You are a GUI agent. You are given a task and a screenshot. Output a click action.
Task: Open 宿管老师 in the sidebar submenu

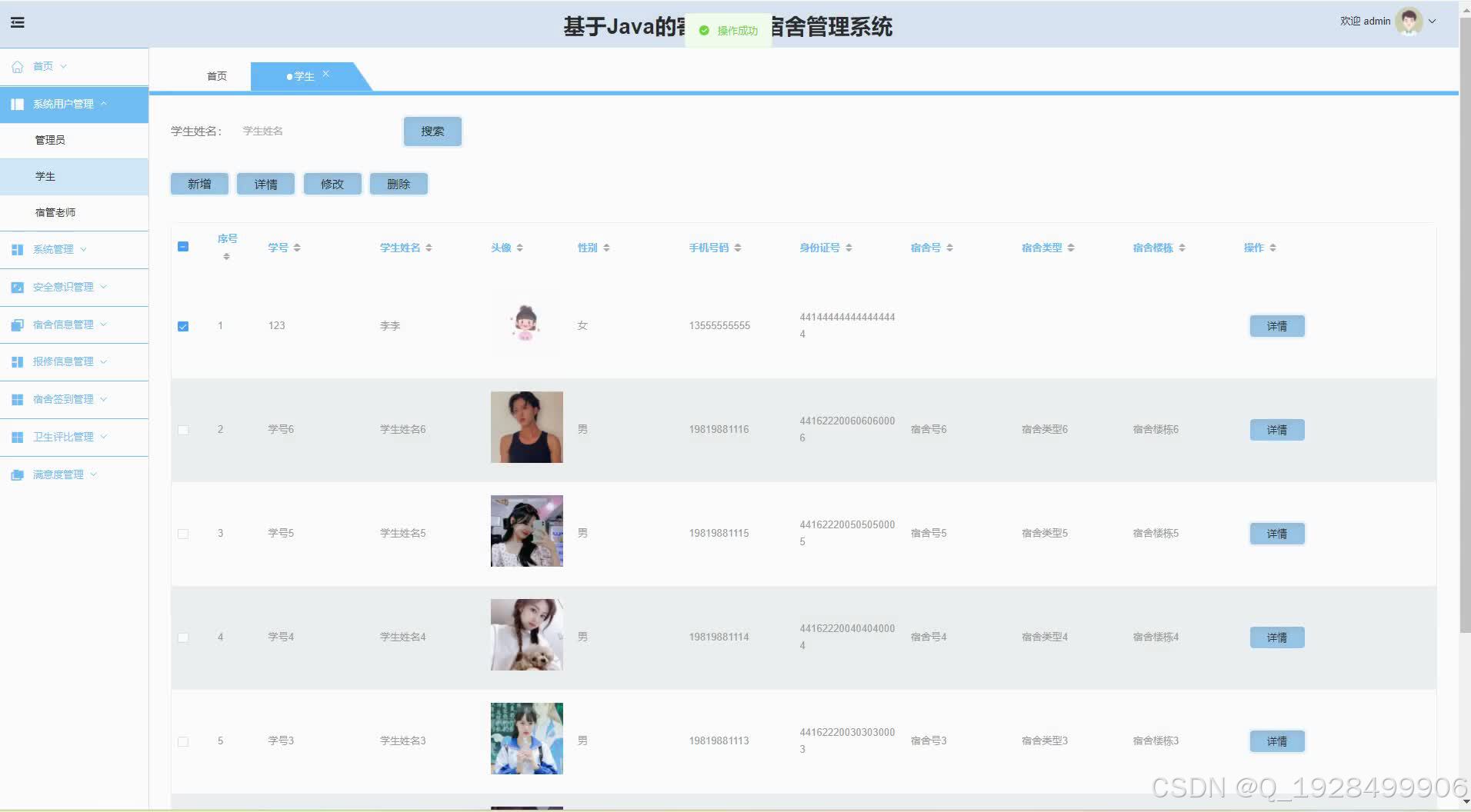pos(74,212)
